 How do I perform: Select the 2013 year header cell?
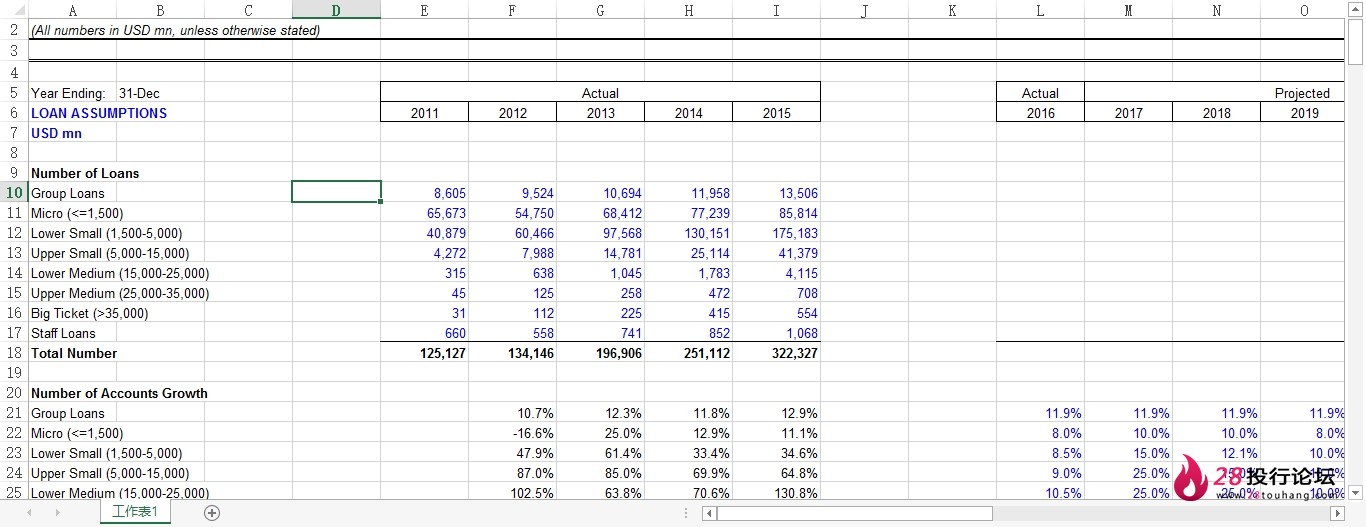click(x=600, y=113)
